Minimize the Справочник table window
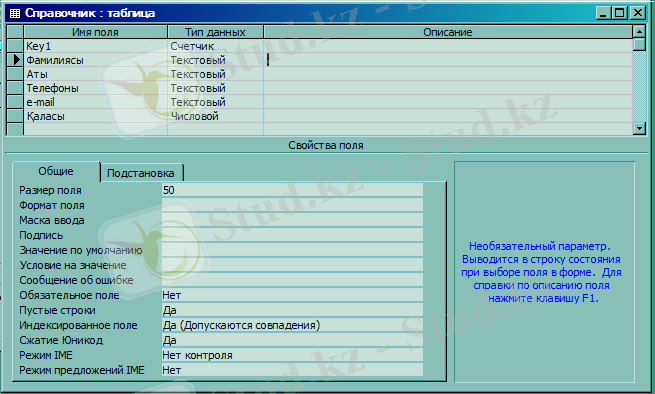This screenshot has height=394, width=655. coord(603,13)
